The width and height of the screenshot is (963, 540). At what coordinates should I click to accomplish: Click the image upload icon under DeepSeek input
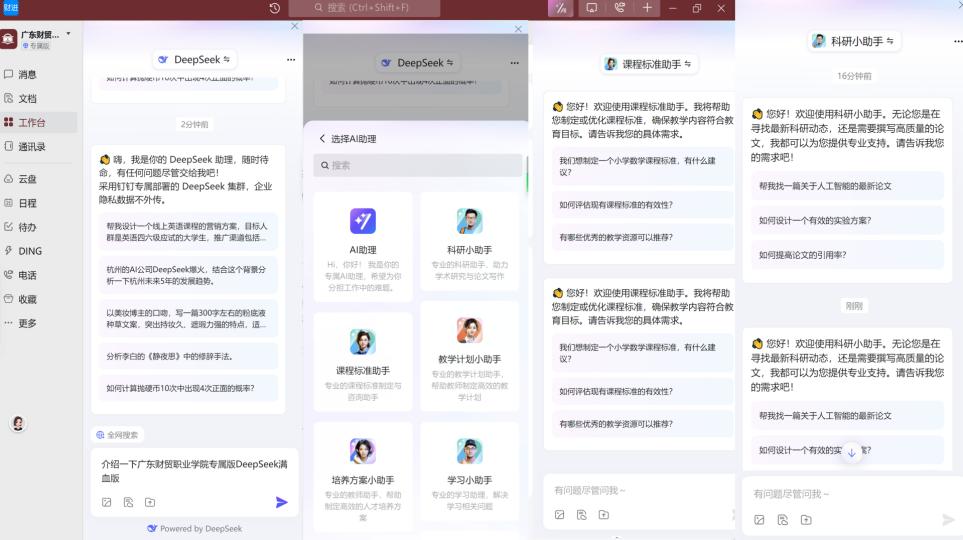coord(106,502)
